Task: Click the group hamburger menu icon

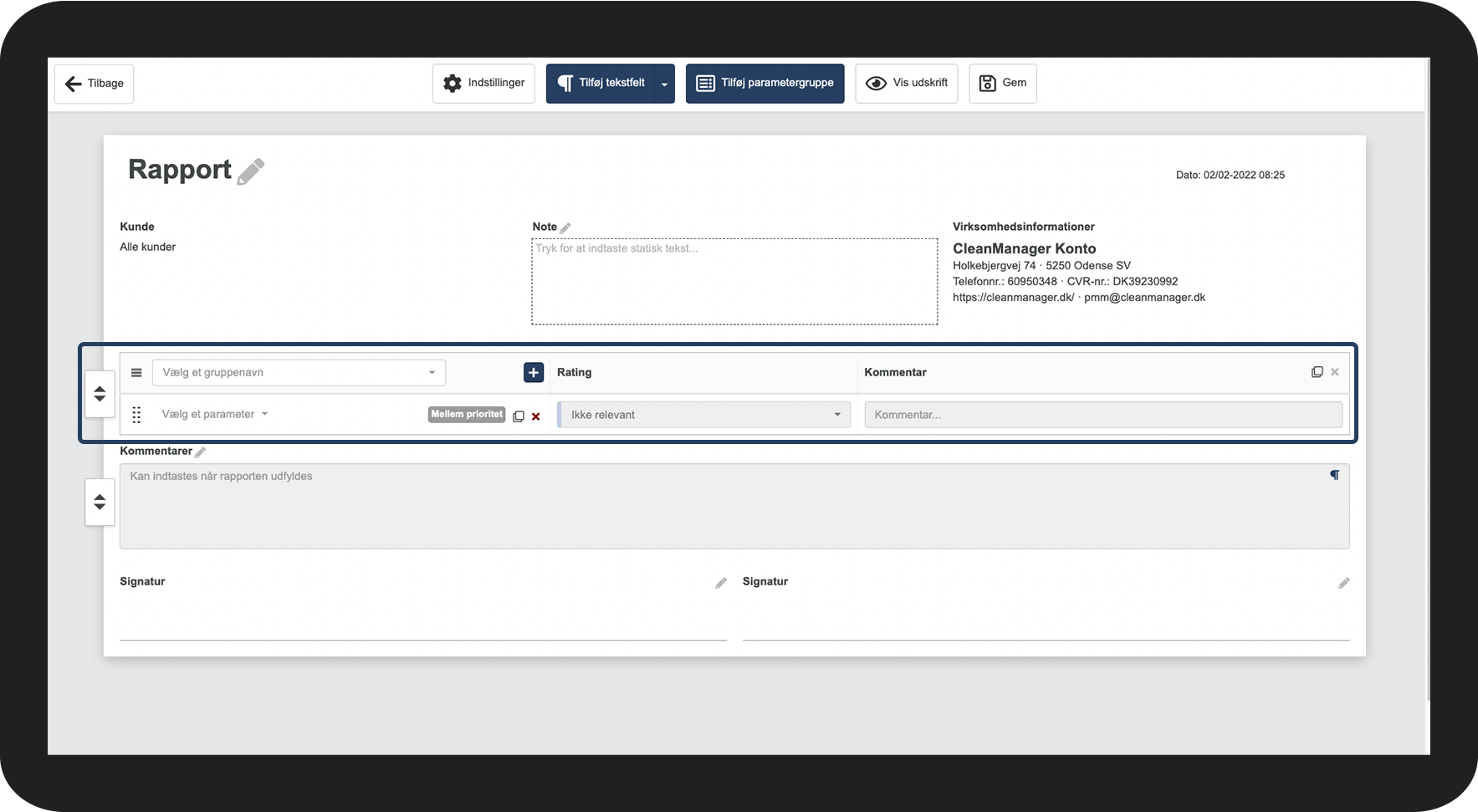Action: (136, 373)
